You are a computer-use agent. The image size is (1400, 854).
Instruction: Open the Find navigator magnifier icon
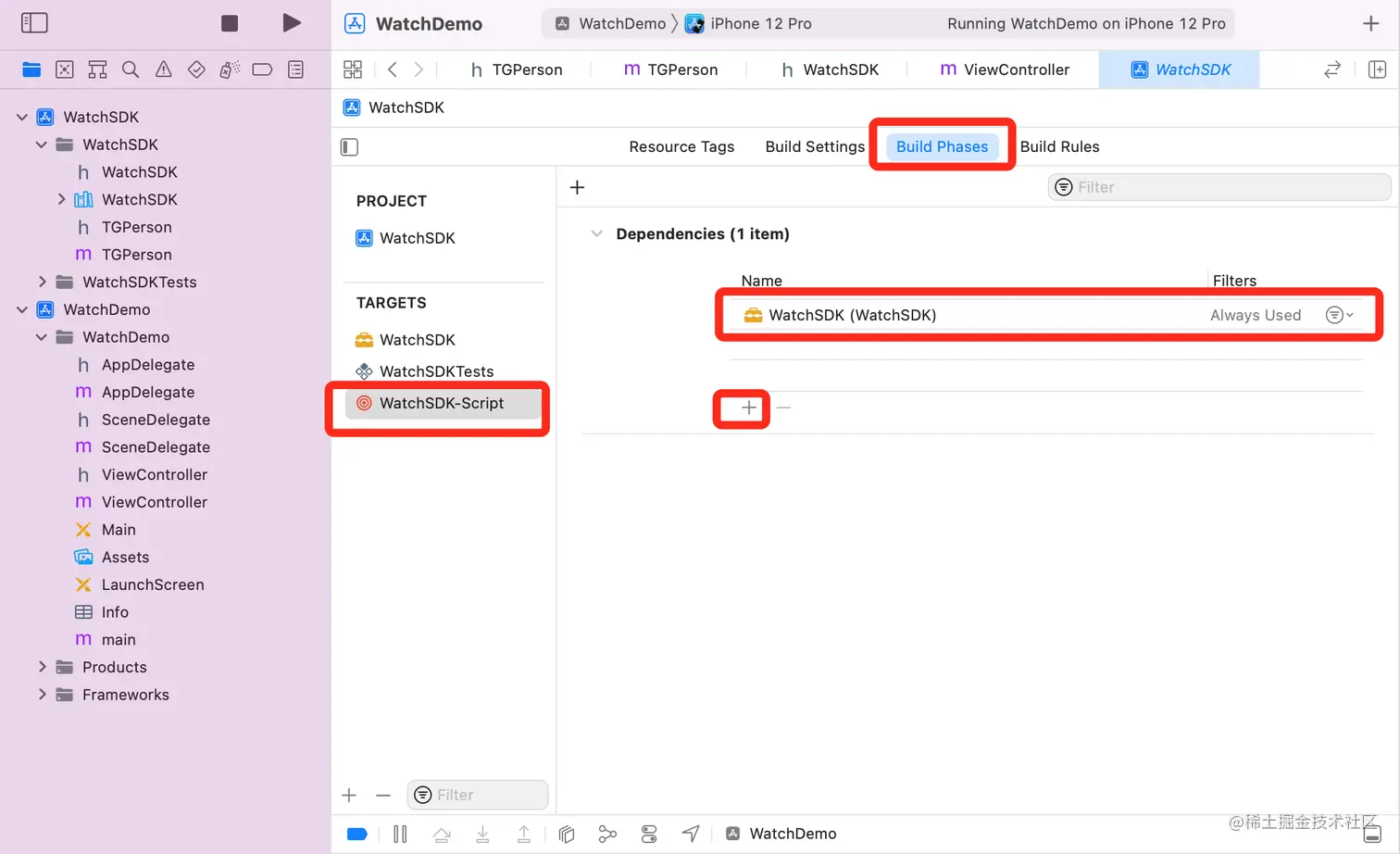click(131, 69)
